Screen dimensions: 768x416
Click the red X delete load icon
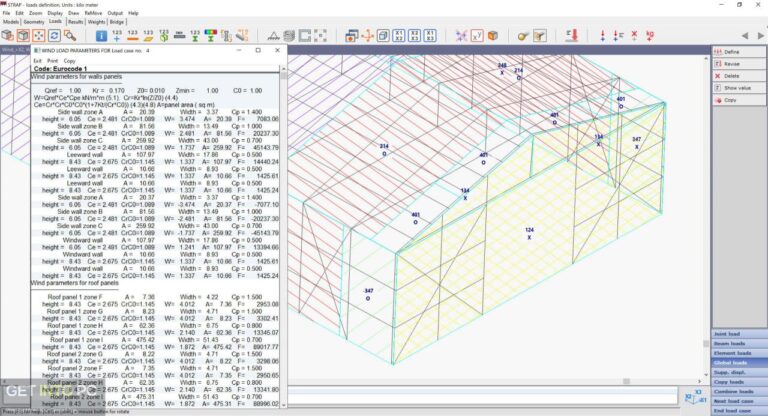point(634,35)
